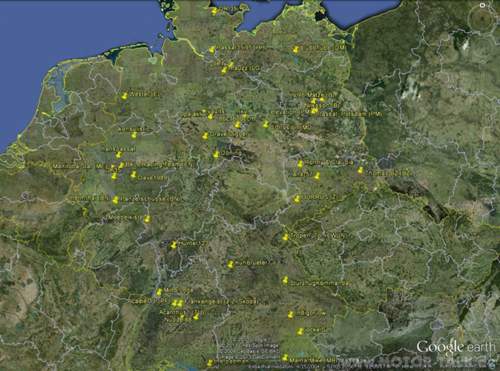Screen dimensions: 500x371
Task: Select the pushpin labeled DaveTuby
Action: click(x=134, y=175)
